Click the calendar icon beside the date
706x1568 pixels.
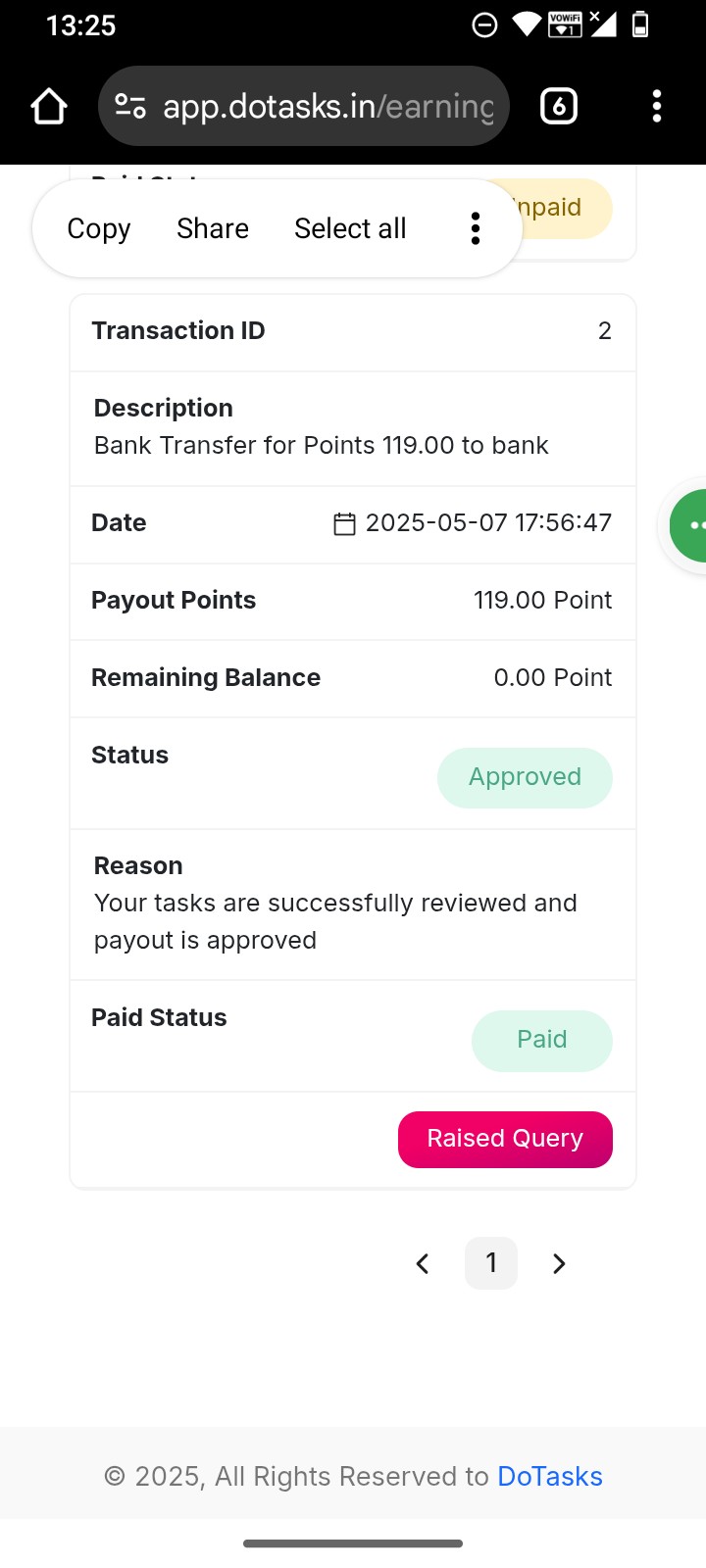tap(344, 523)
